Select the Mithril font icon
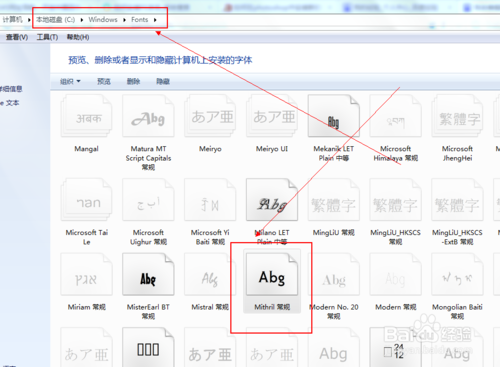Image resolution: width=500 pixels, height=367 pixels. 272,274
